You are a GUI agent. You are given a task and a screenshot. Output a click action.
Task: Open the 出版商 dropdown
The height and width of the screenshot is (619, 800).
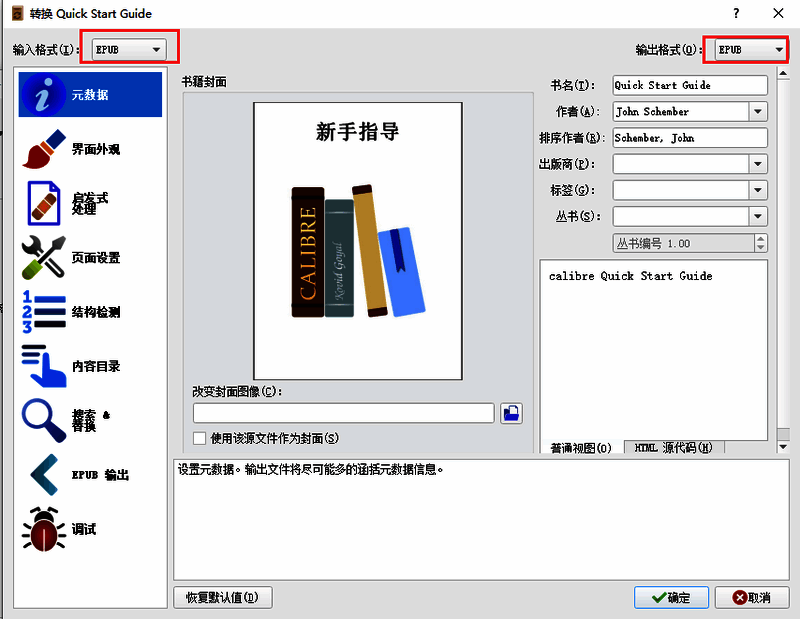(x=760, y=163)
